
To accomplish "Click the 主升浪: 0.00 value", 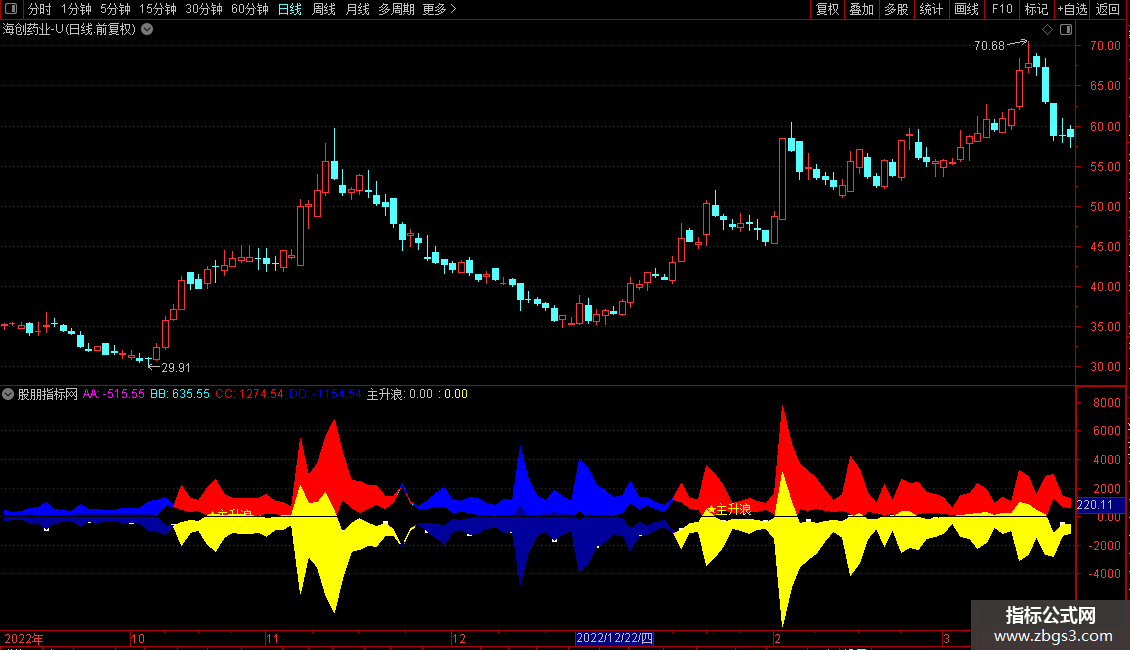I will tap(400, 394).
